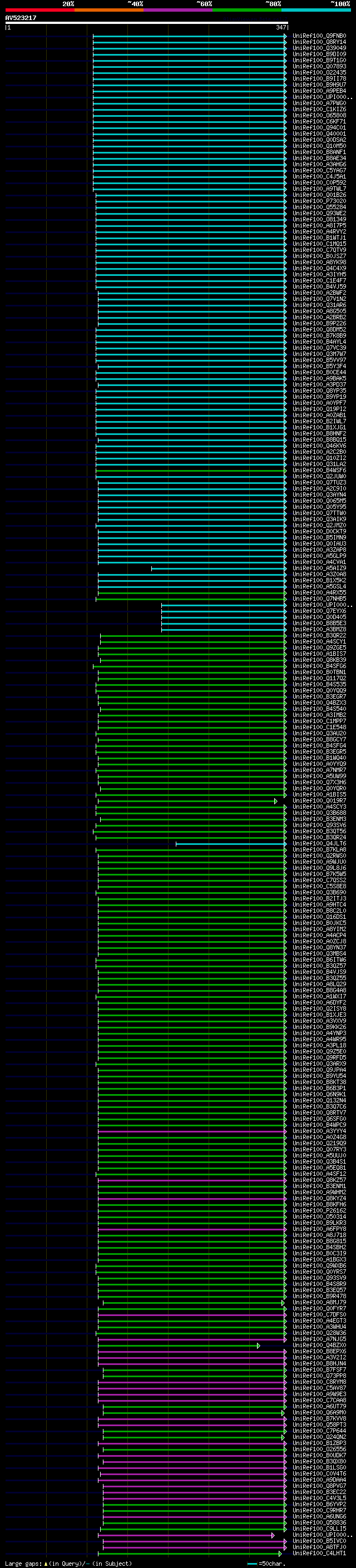Open hit UniRef100_Q9FNB0
Screen dimensions: 356x1568
pos(319,36)
